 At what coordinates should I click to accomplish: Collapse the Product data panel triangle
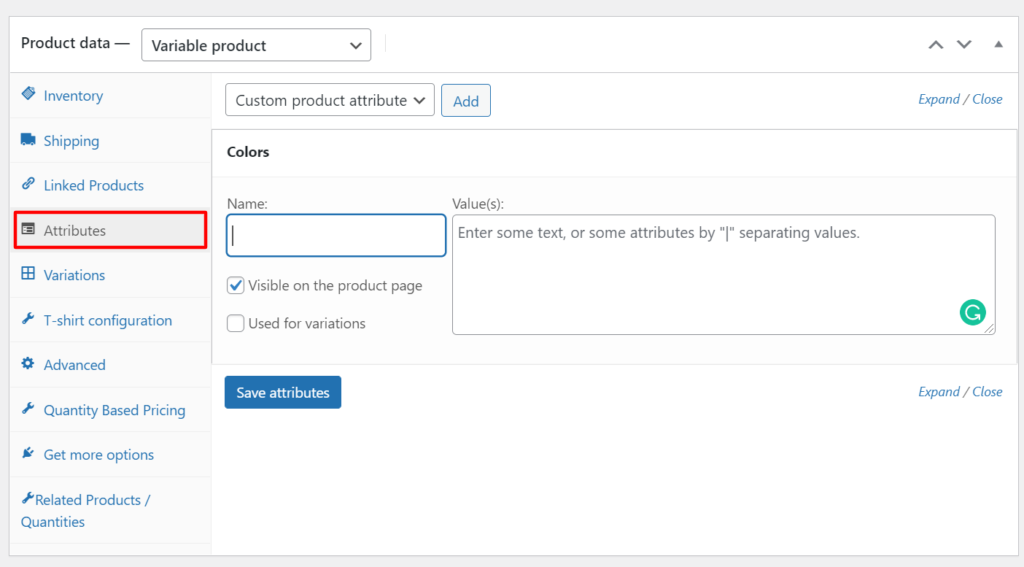click(998, 45)
